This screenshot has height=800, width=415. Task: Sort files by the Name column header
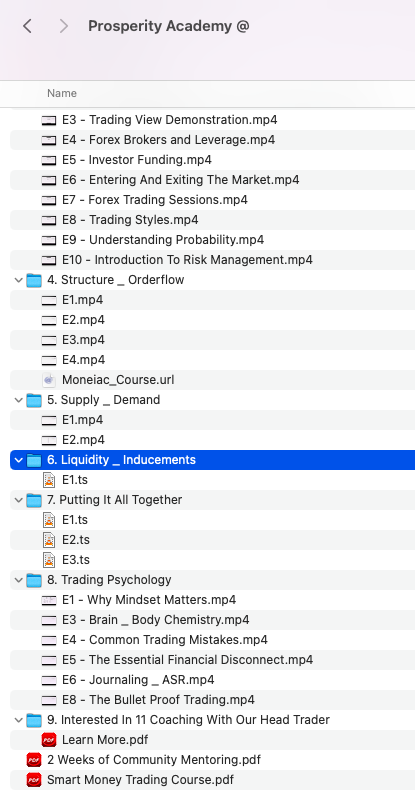62,93
